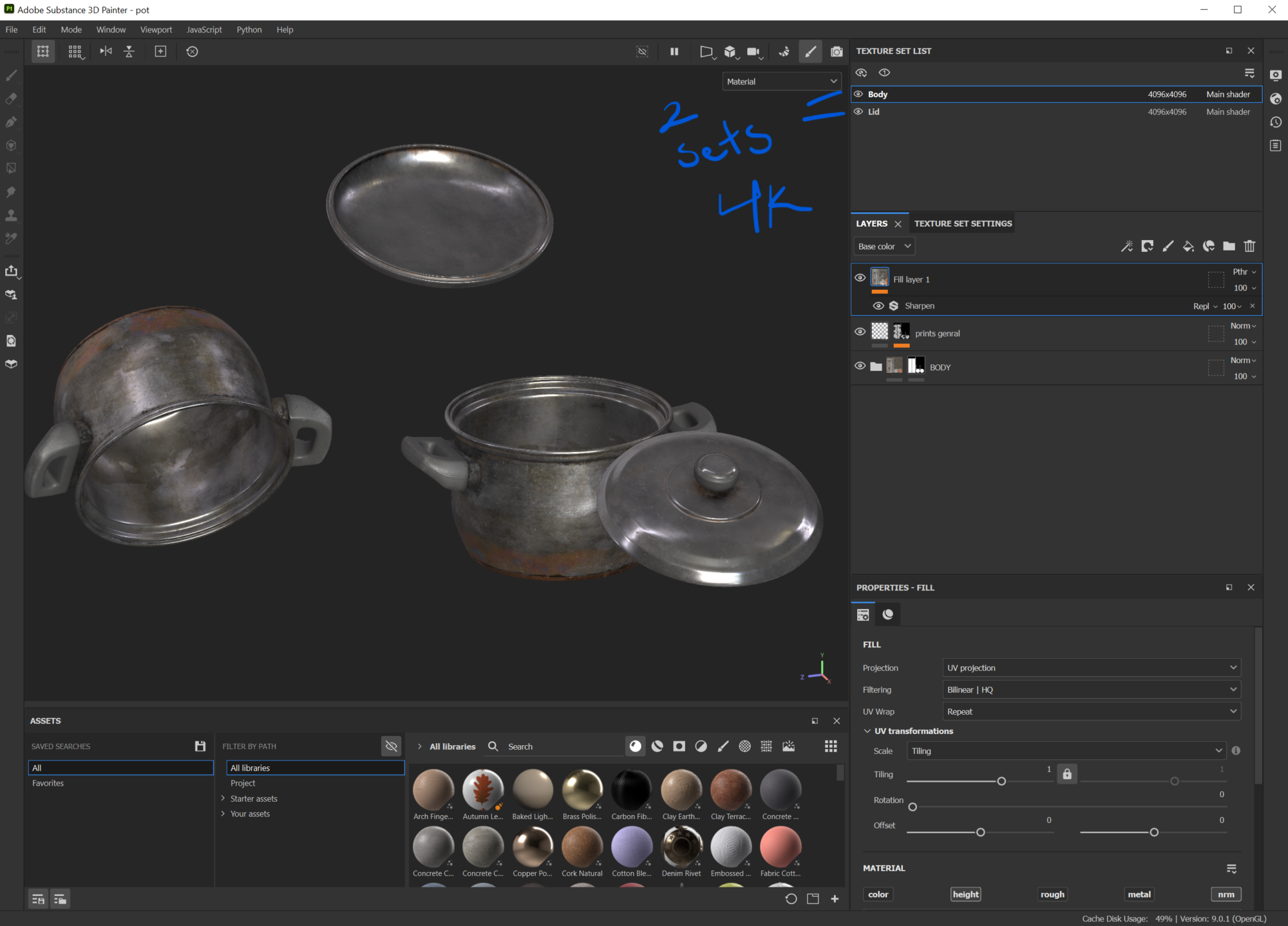Switch to Texture Set Settings tab

963,223
